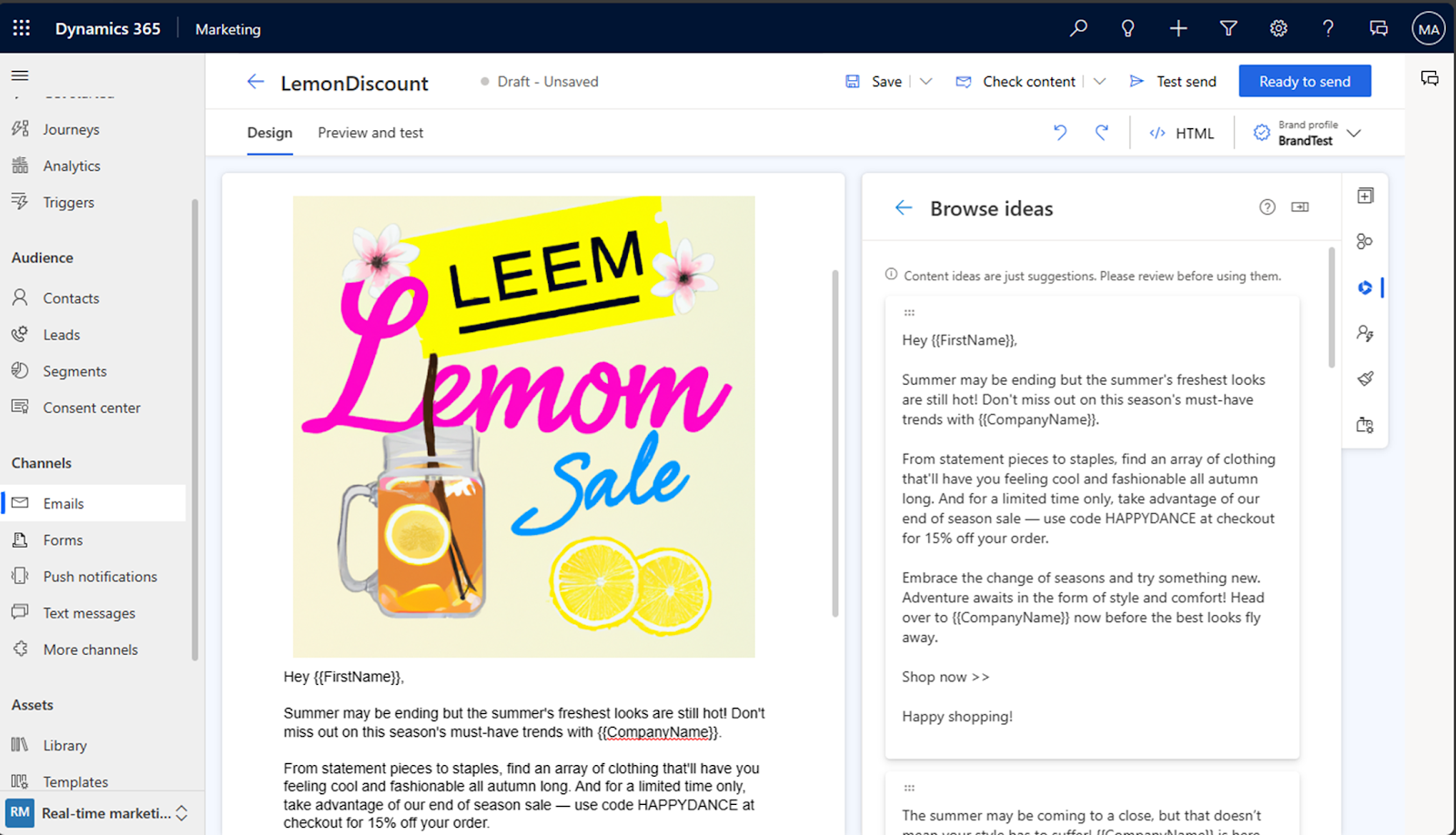The width and height of the screenshot is (1456, 835).
Task: Click the question mark help icon in header
Action: point(1329,28)
